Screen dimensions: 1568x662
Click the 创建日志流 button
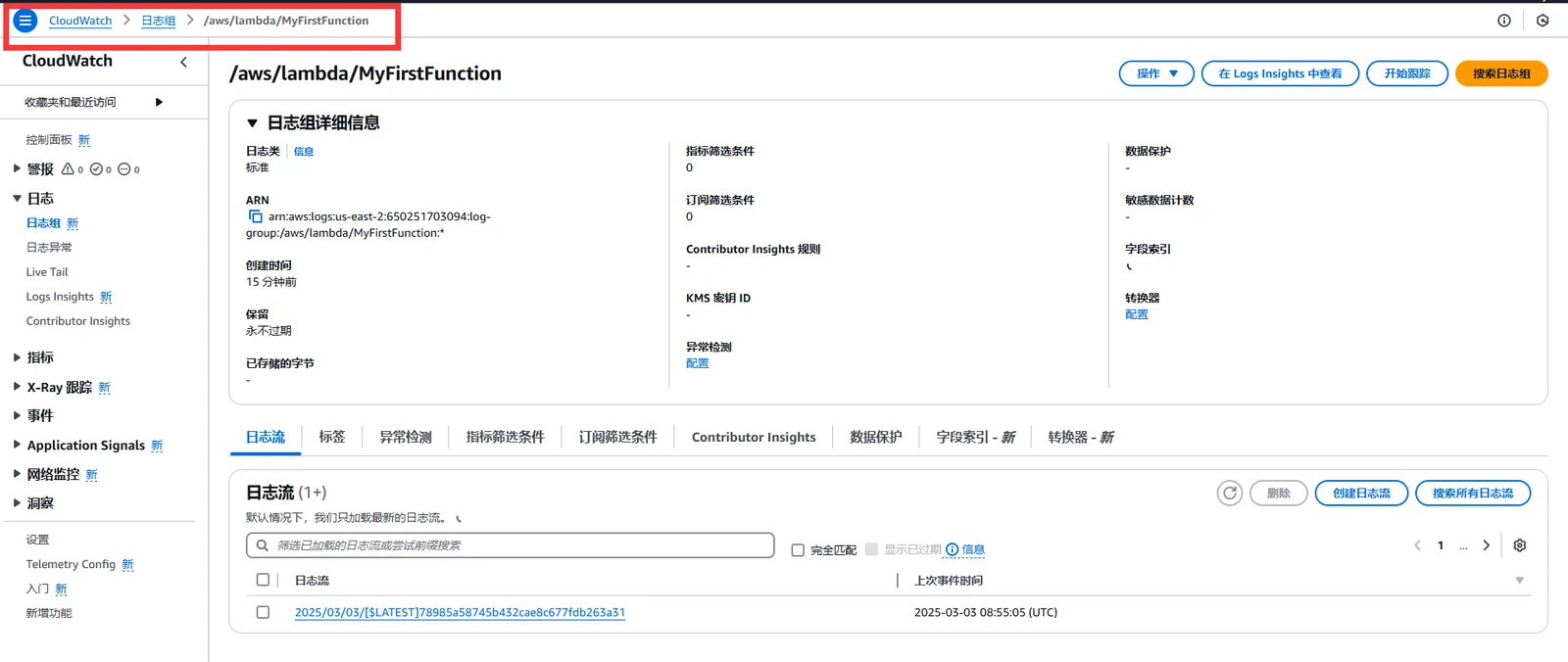point(1361,493)
